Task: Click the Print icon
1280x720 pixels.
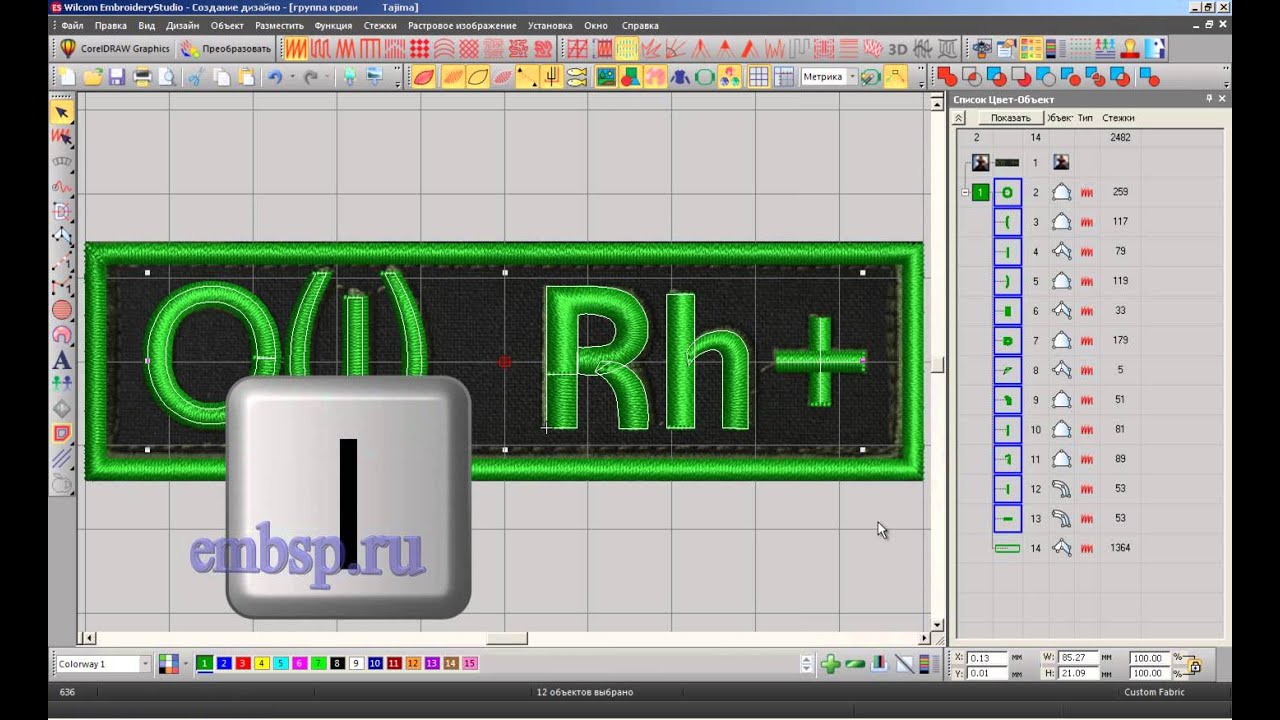Action: (x=143, y=77)
